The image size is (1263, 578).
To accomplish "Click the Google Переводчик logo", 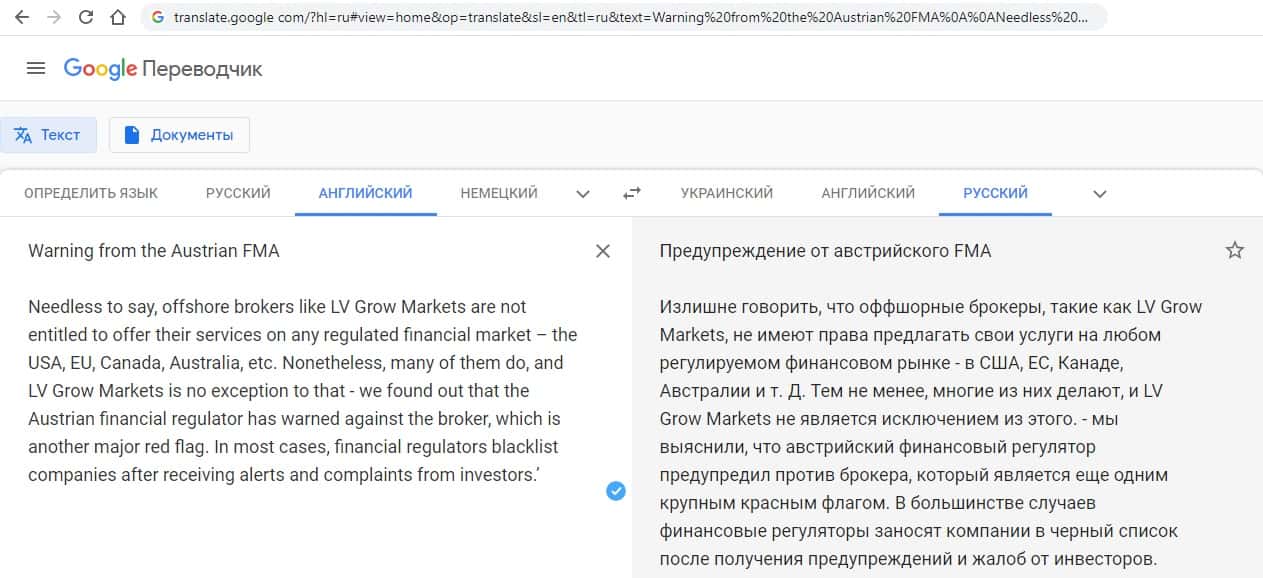I will click(163, 68).
